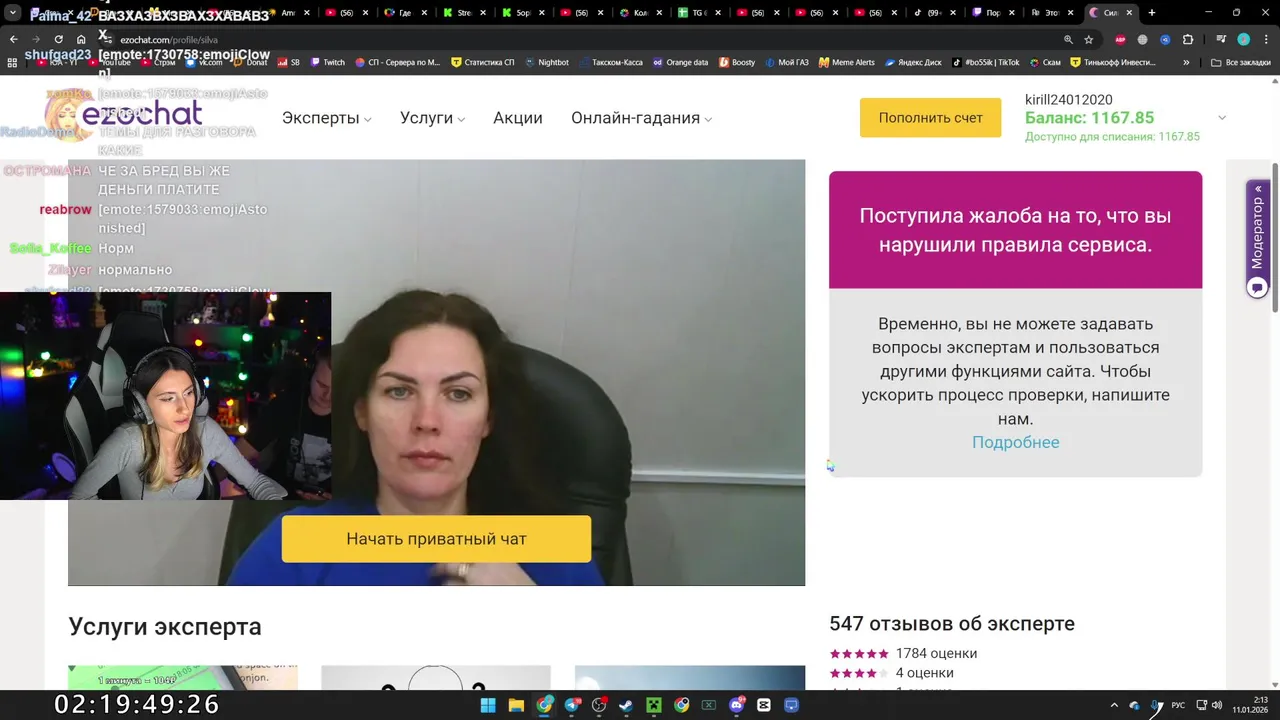Open Telegram from the taskbar
The image size is (1280, 720).
pyautogui.click(x=572, y=705)
